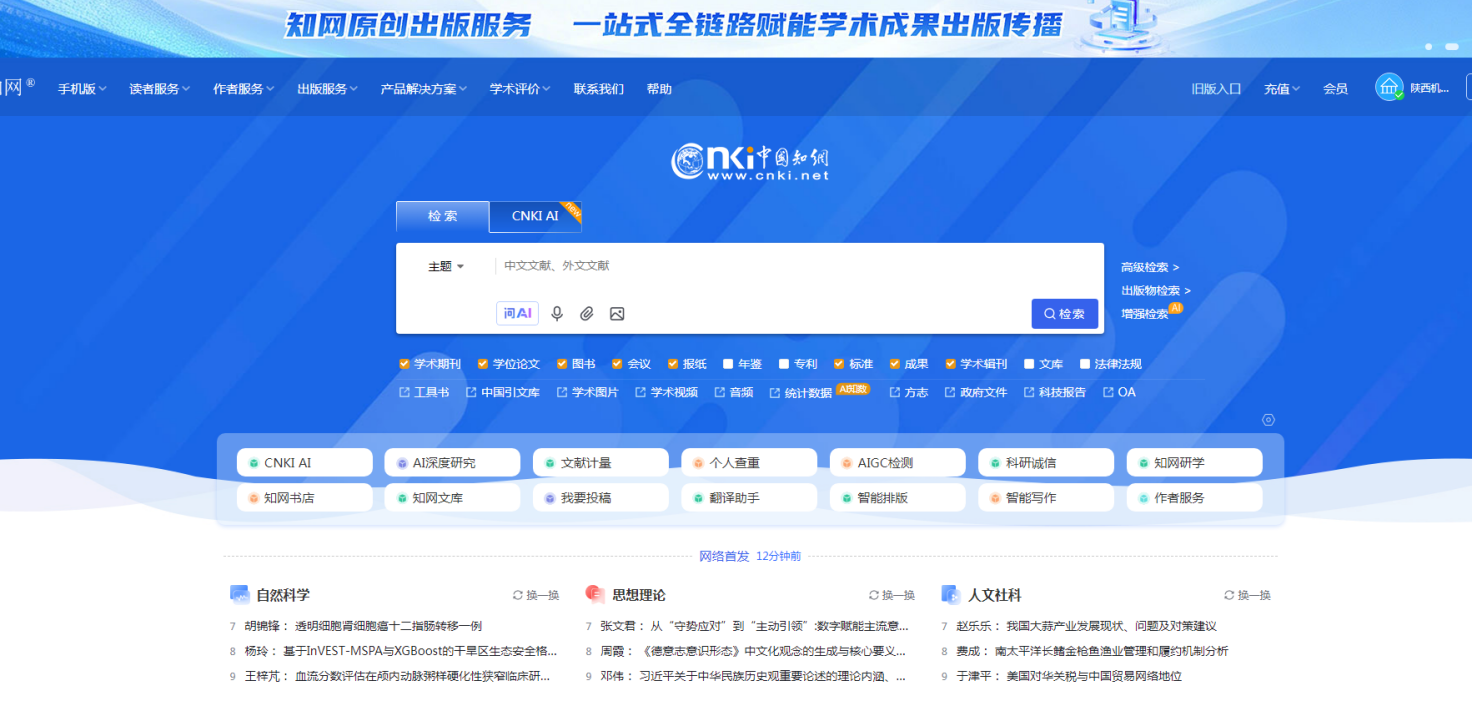The height and width of the screenshot is (701, 1472).
Task: Open the CNKI AI shortcut tile
Action: [x=304, y=463]
